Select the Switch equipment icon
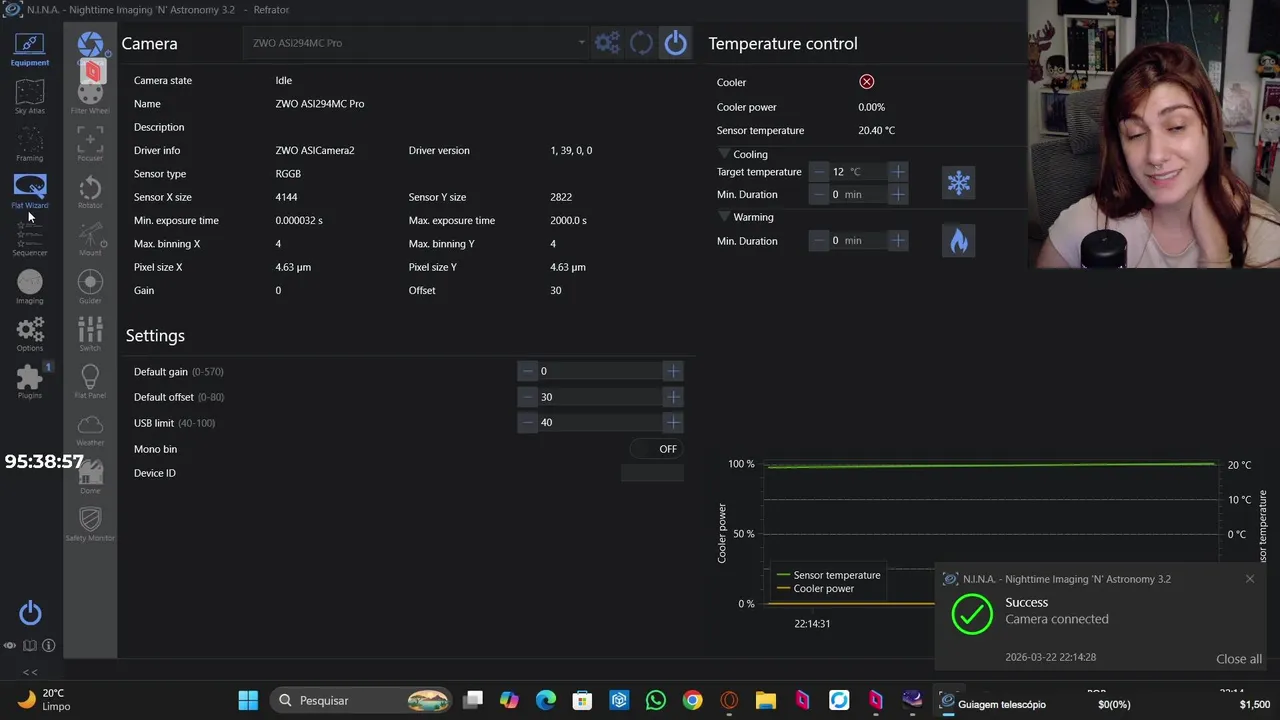 coord(90,333)
